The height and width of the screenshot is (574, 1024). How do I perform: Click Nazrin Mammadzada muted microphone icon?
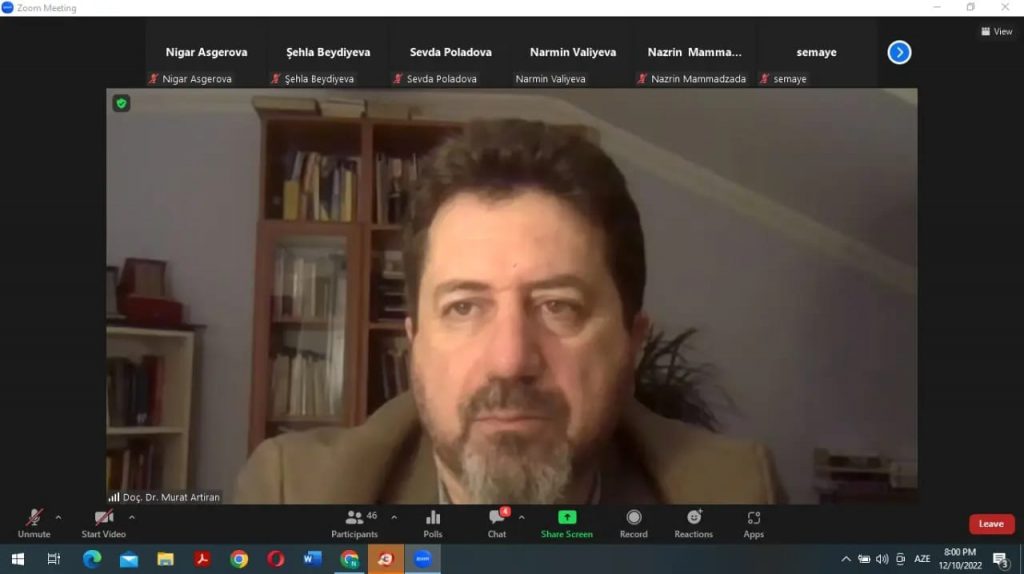tap(642, 78)
